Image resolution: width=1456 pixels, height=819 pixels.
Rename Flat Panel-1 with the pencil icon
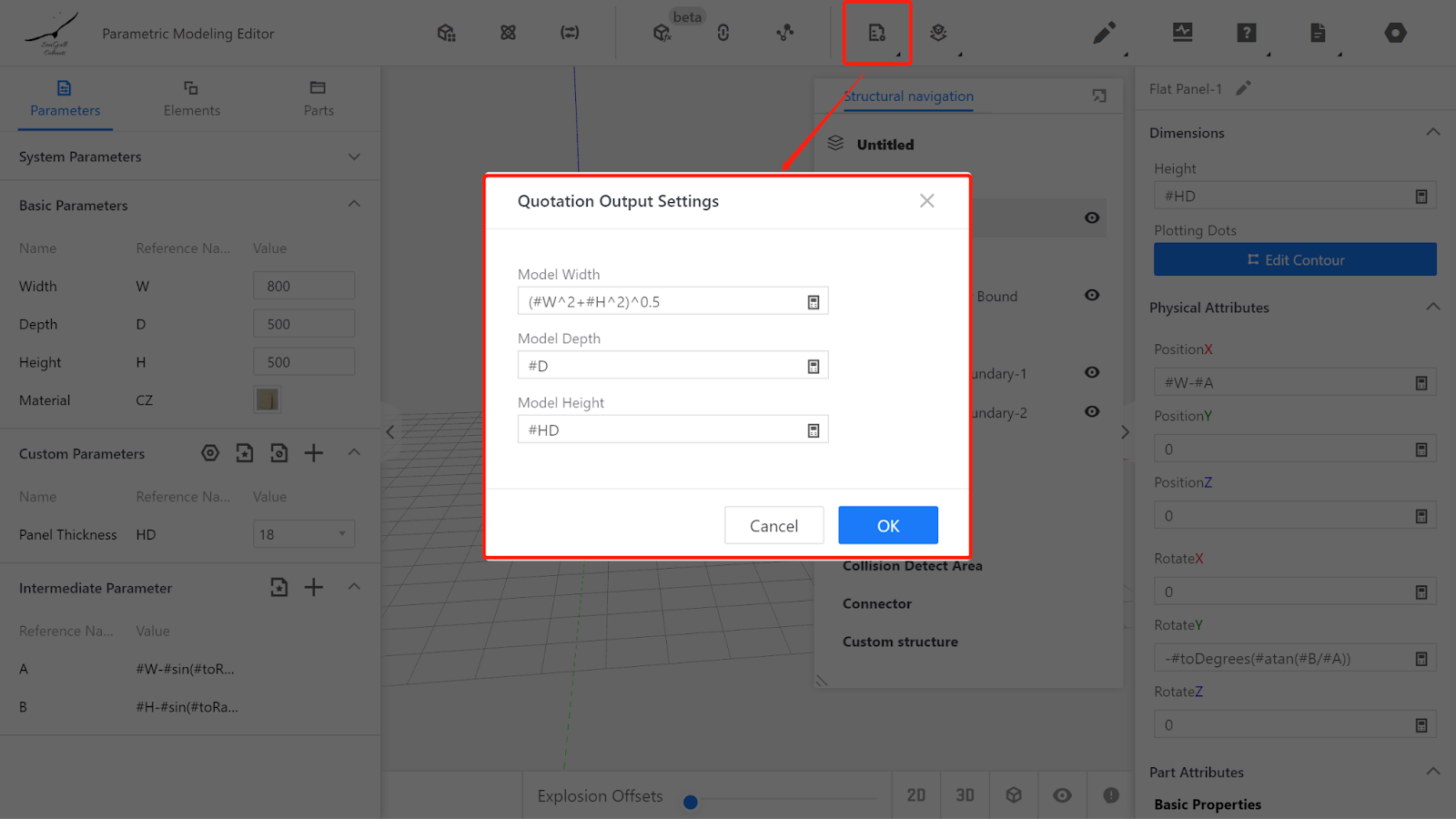pos(1244,88)
